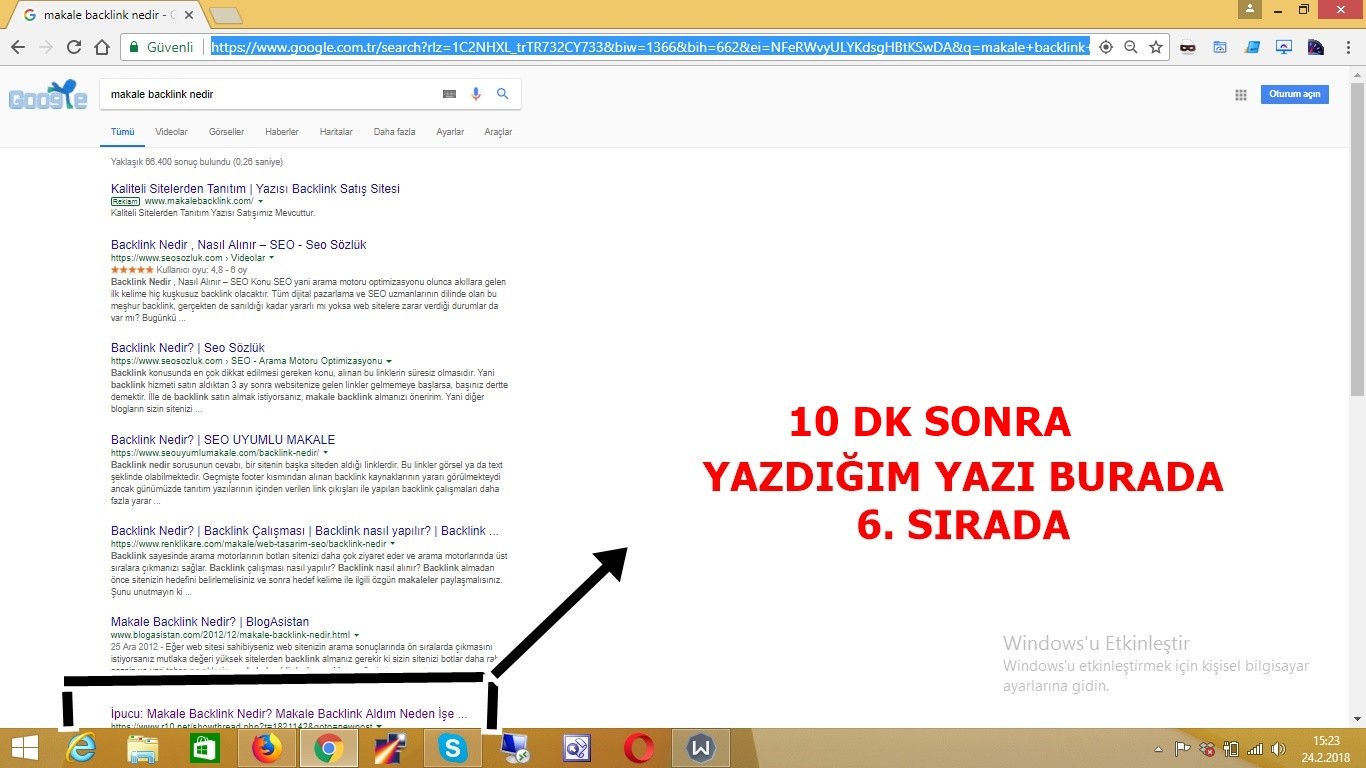Expand the Daha fazla menu
Image resolution: width=1366 pixels, height=768 pixels.
[x=394, y=132]
